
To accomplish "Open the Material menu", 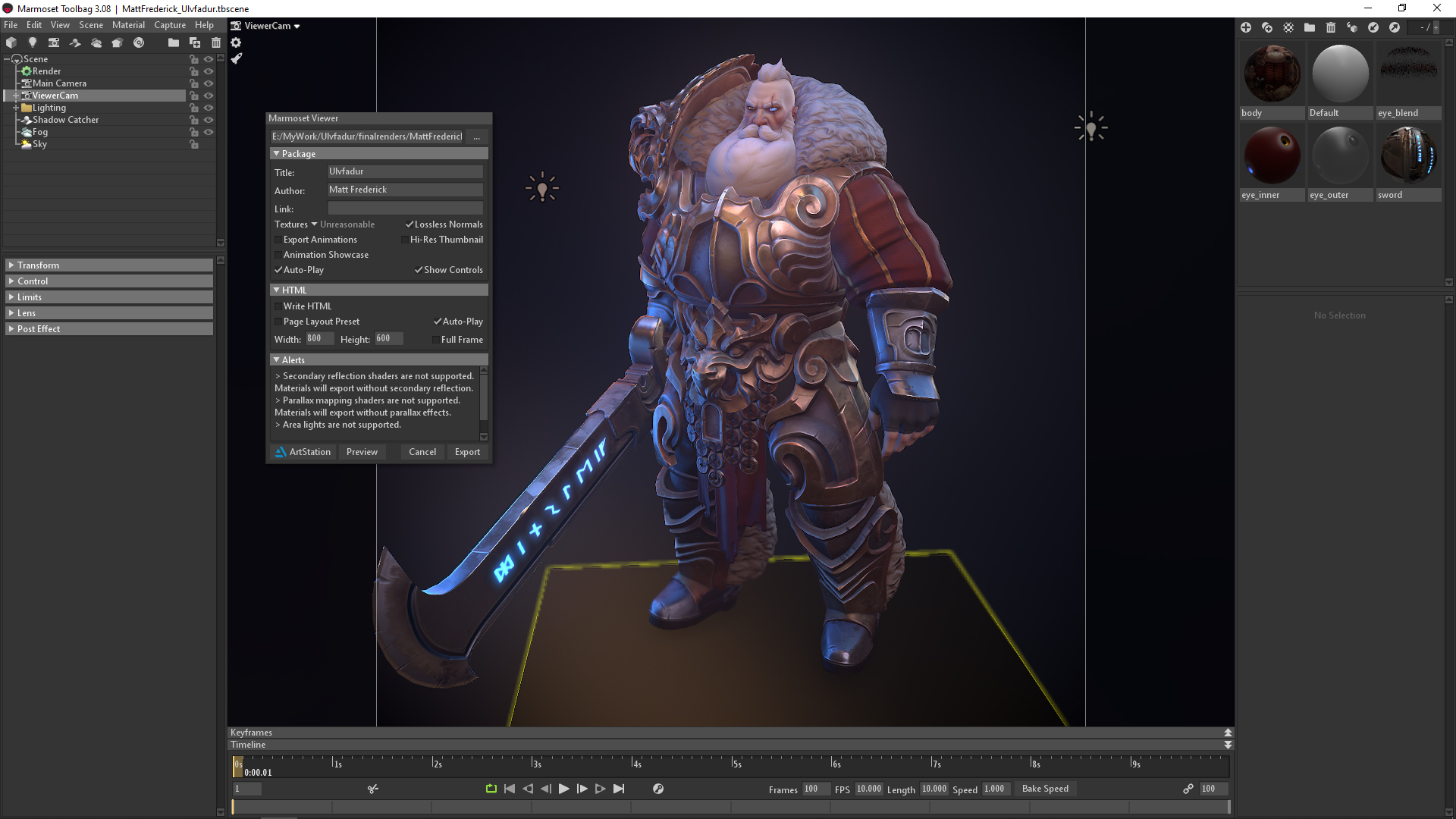I will [x=128, y=25].
